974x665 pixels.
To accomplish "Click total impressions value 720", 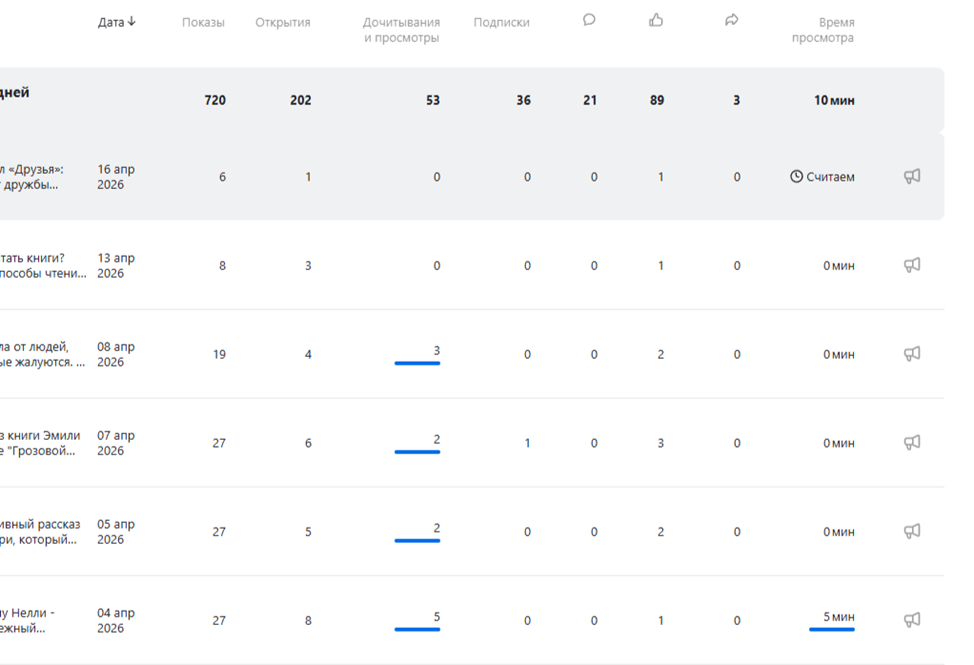I will (215, 100).
